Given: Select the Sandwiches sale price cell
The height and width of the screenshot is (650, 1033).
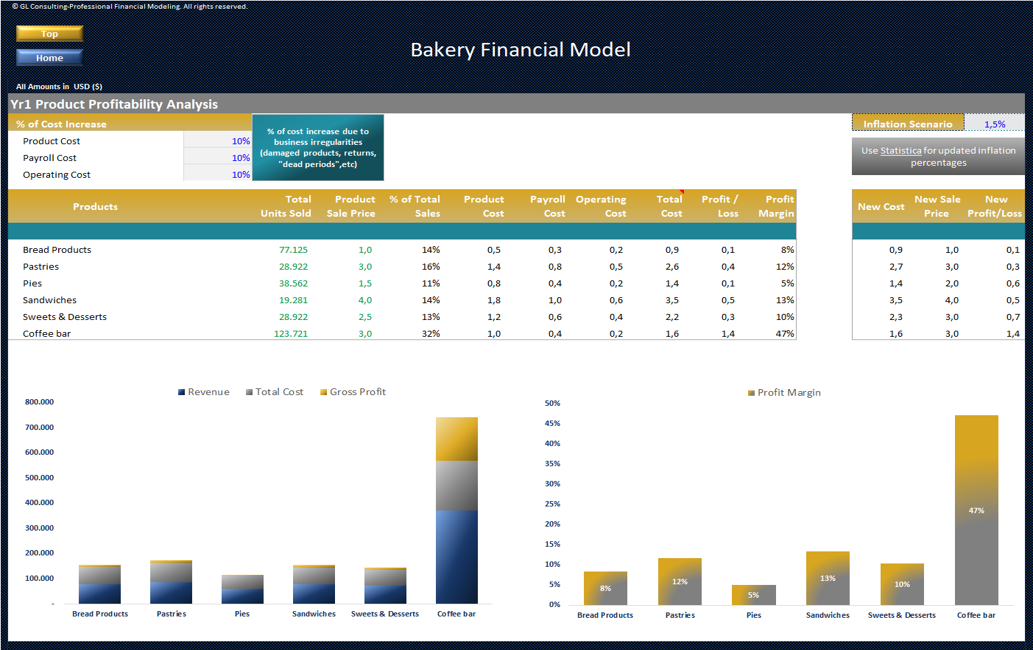Looking at the screenshot, I should (365, 300).
